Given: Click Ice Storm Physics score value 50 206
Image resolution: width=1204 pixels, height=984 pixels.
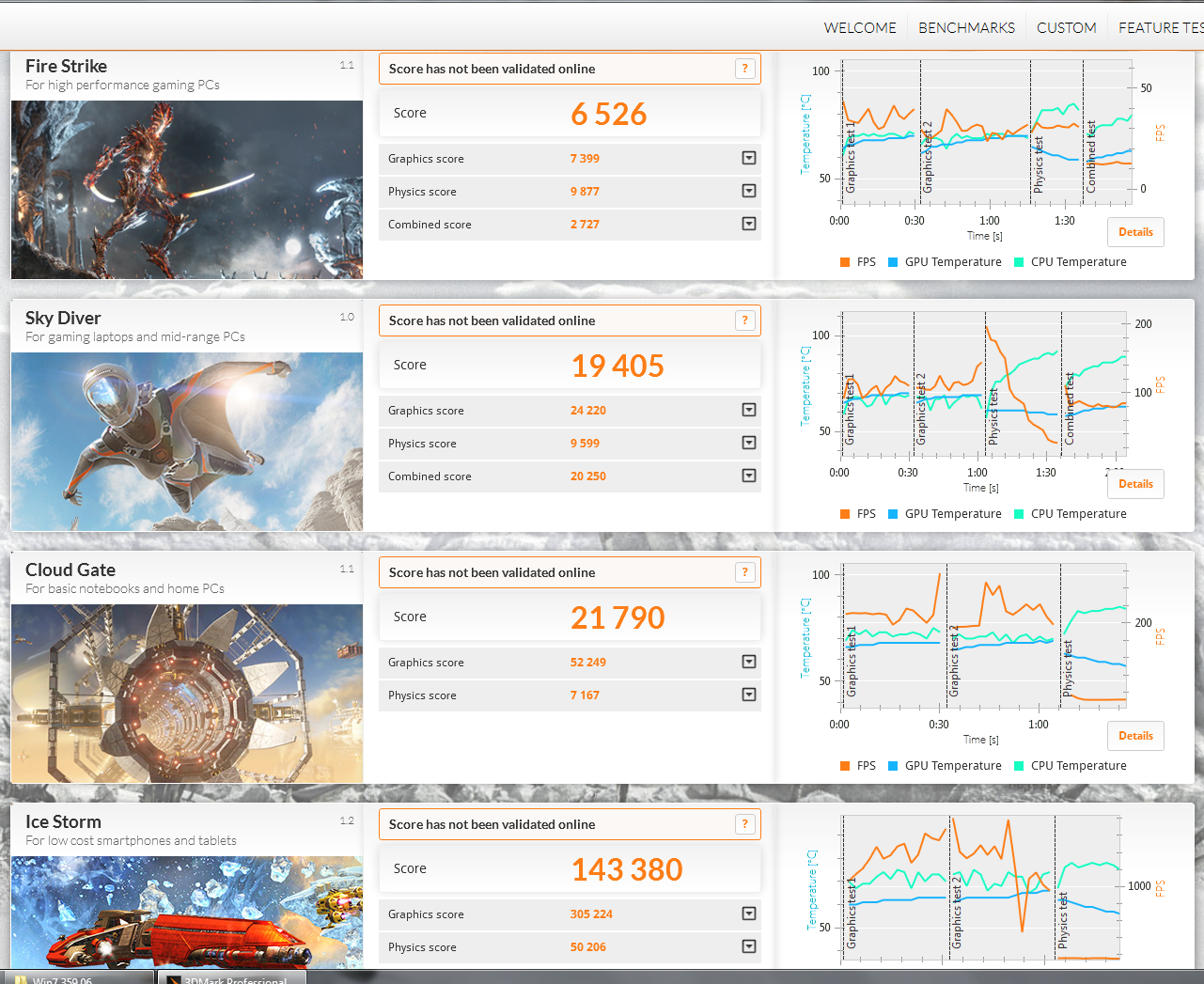Looking at the screenshot, I should [x=588, y=946].
